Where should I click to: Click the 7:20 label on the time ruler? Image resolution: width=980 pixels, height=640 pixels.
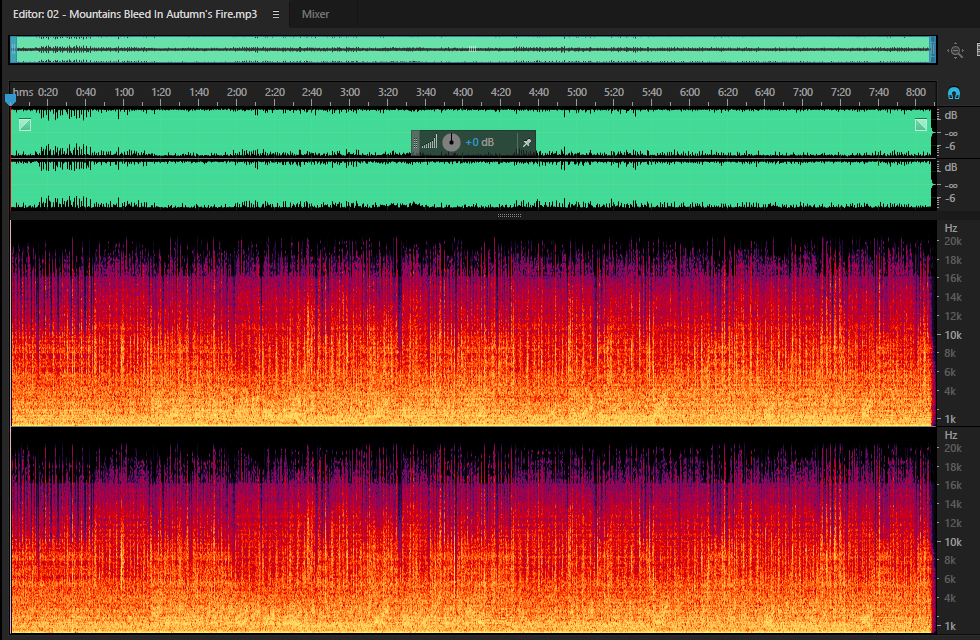[841, 92]
